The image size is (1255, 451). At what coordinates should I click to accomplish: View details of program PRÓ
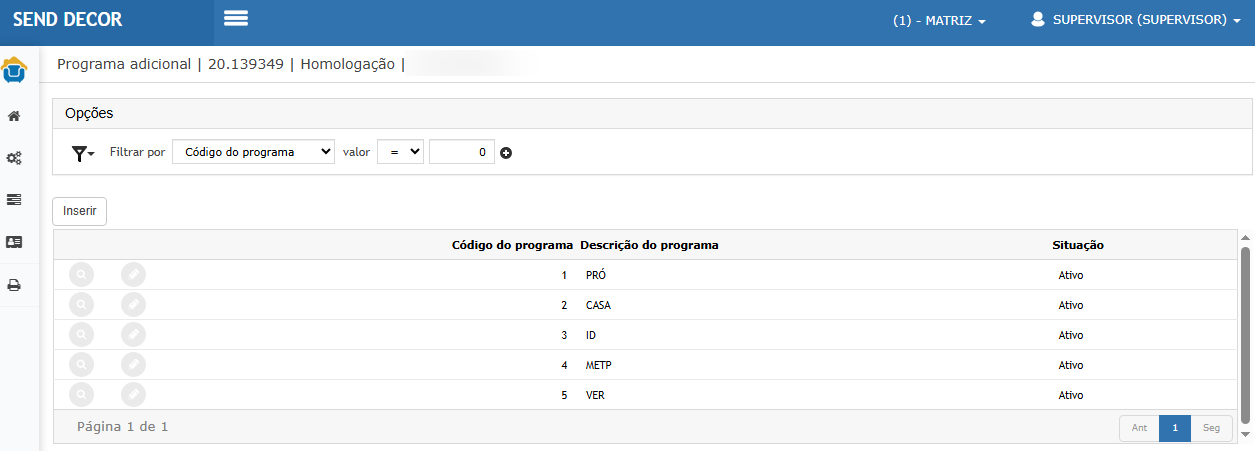81,275
